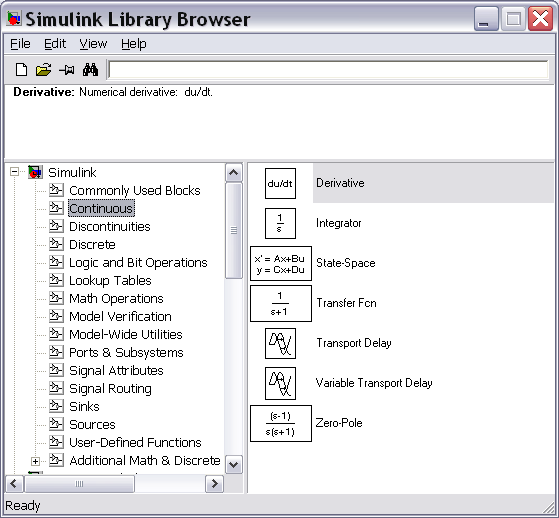The image size is (559, 518).
Task: Click the tree scroll up arrow
Action: tap(234, 173)
